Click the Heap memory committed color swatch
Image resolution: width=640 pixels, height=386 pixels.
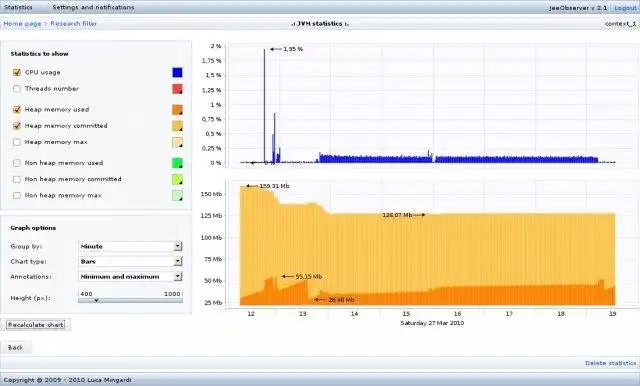[x=177, y=126]
